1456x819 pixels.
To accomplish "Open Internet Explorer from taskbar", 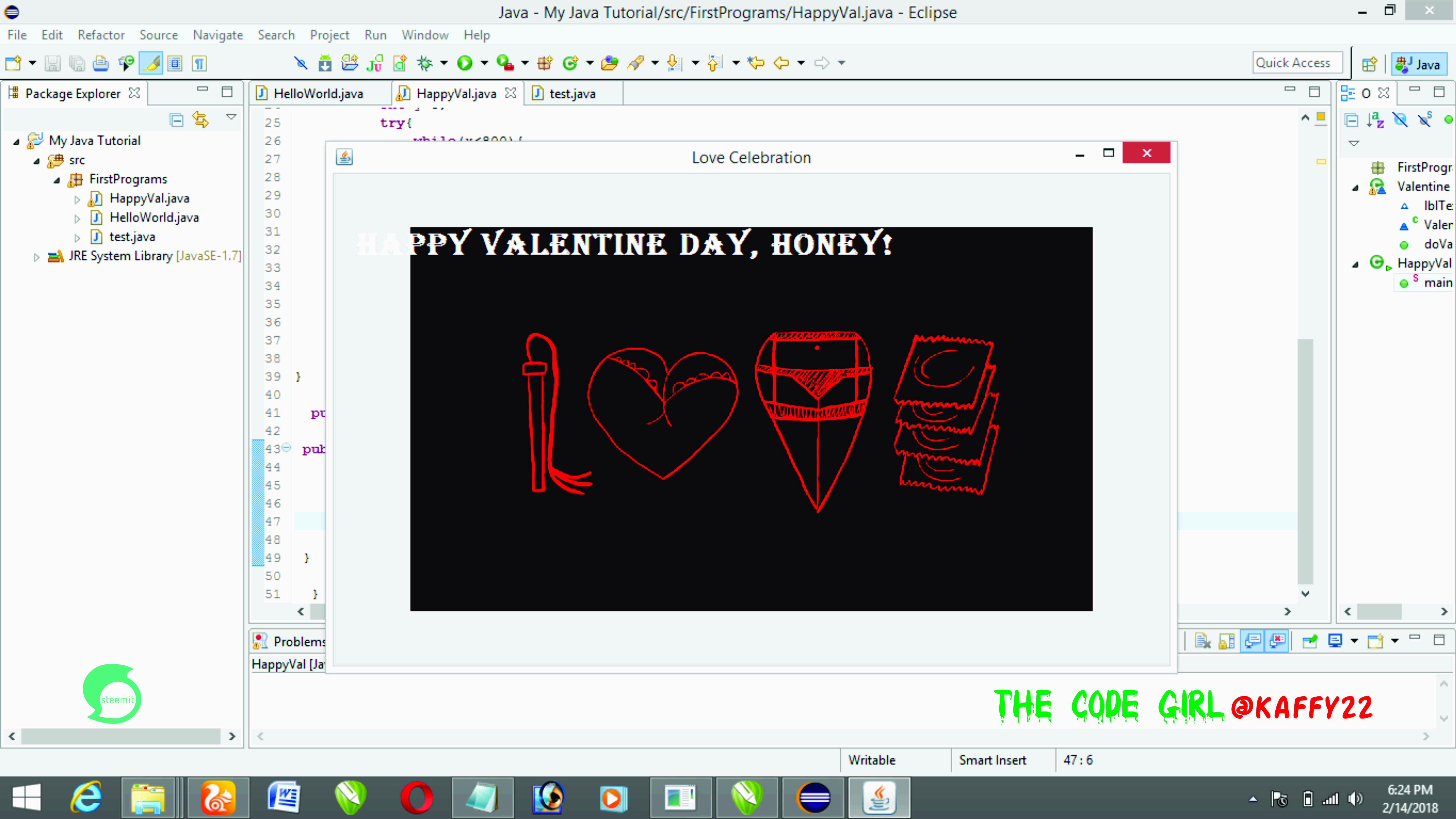I will point(86,798).
